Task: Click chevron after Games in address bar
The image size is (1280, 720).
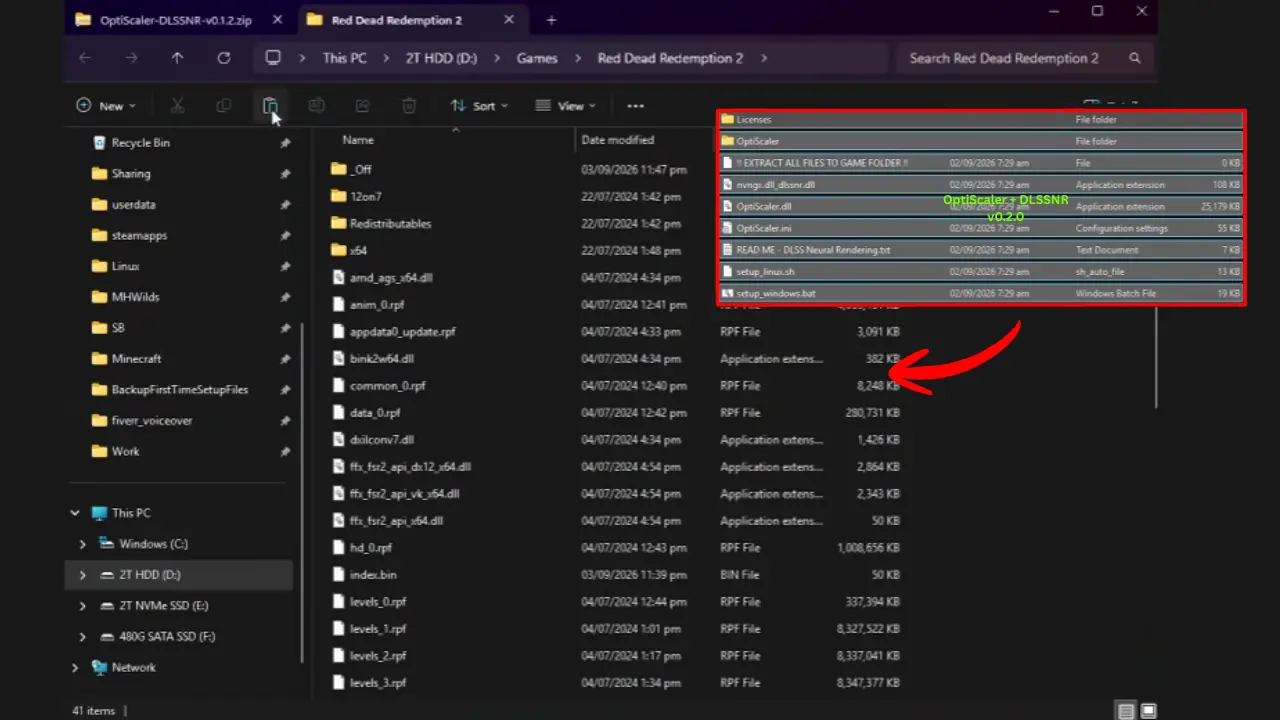Action: 578,58
